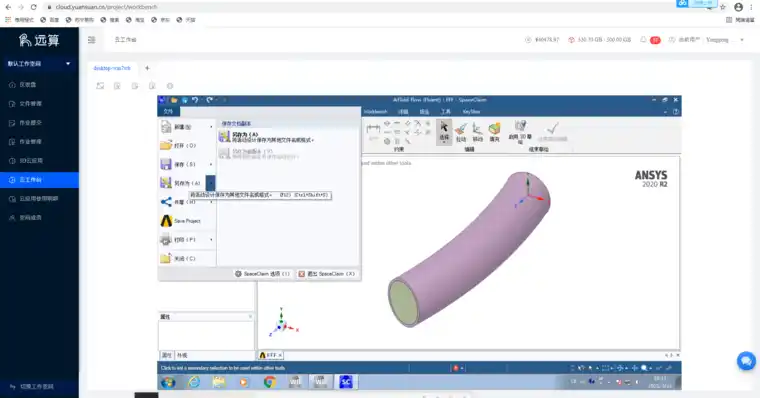Click the red status icon in SpaceClaim status bar
Screen dimensions: 760x398
[456, 368]
